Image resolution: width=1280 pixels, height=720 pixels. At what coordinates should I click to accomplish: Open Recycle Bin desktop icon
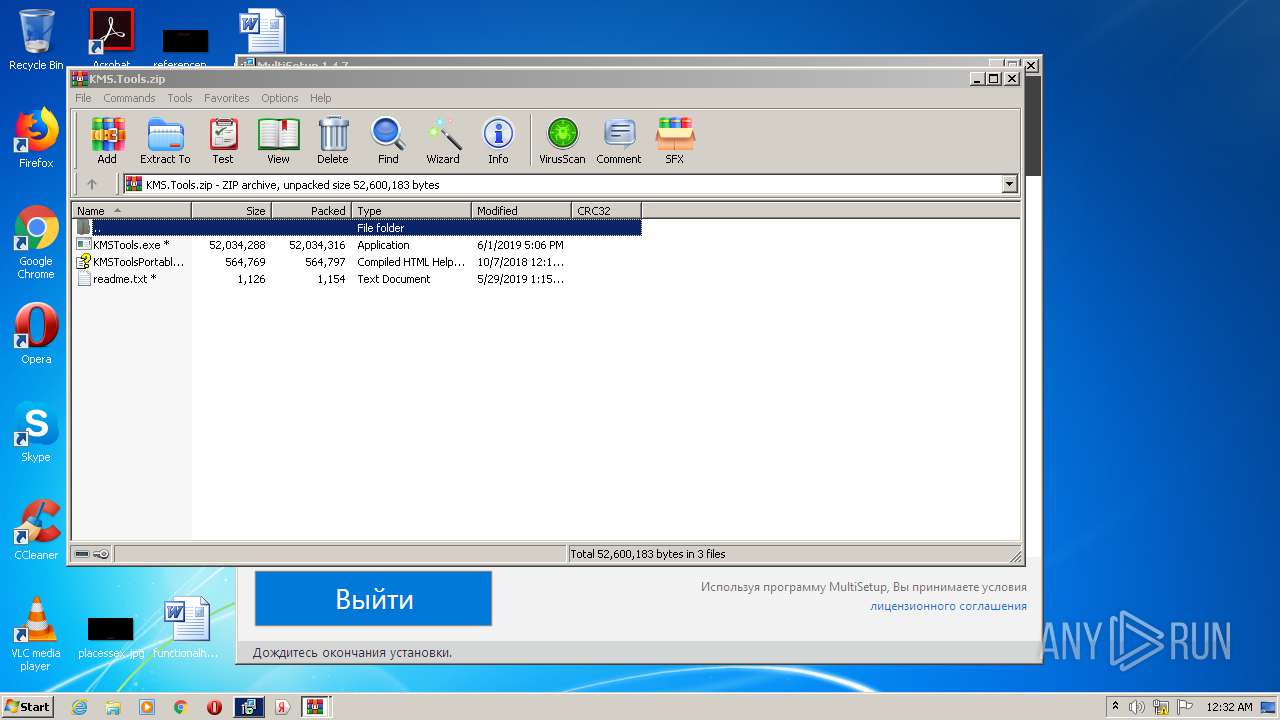click(36, 39)
